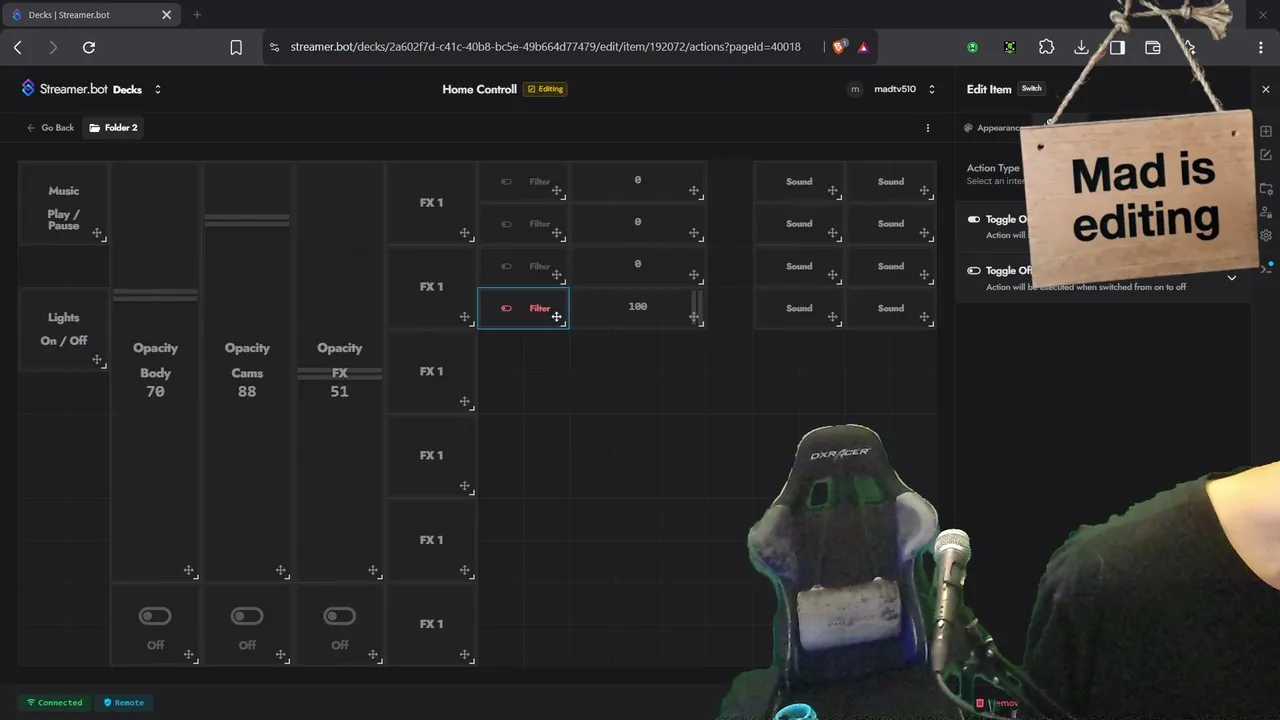This screenshot has width=1280, height=720.
Task: Open browser main menu dots
Action: (1260, 47)
